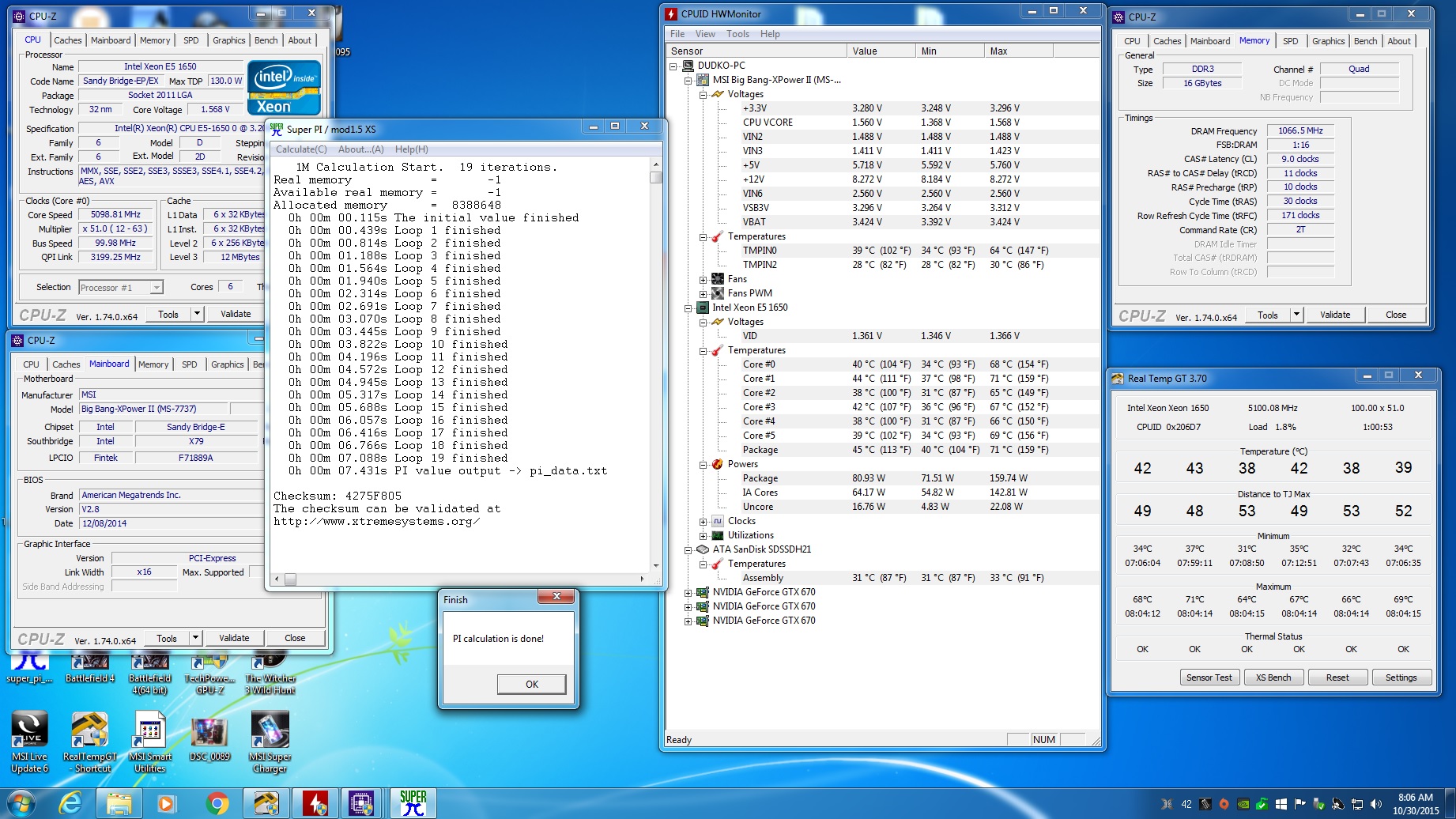Click the Intel Xeon E5 1650 CPU icon in HWMonitor
Image resolution: width=1456 pixels, height=819 pixels.
(703, 308)
